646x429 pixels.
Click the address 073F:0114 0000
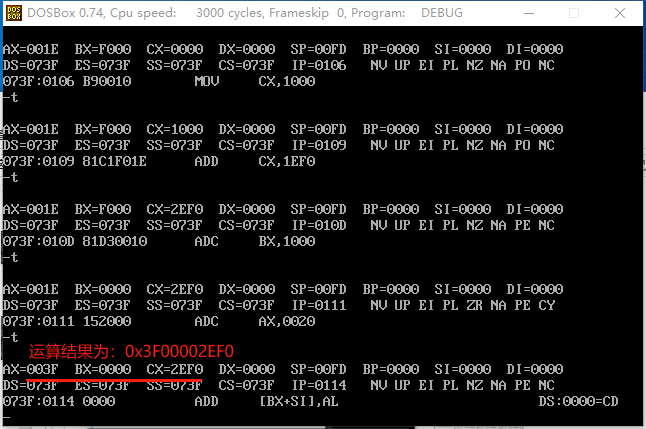[59, 401]
